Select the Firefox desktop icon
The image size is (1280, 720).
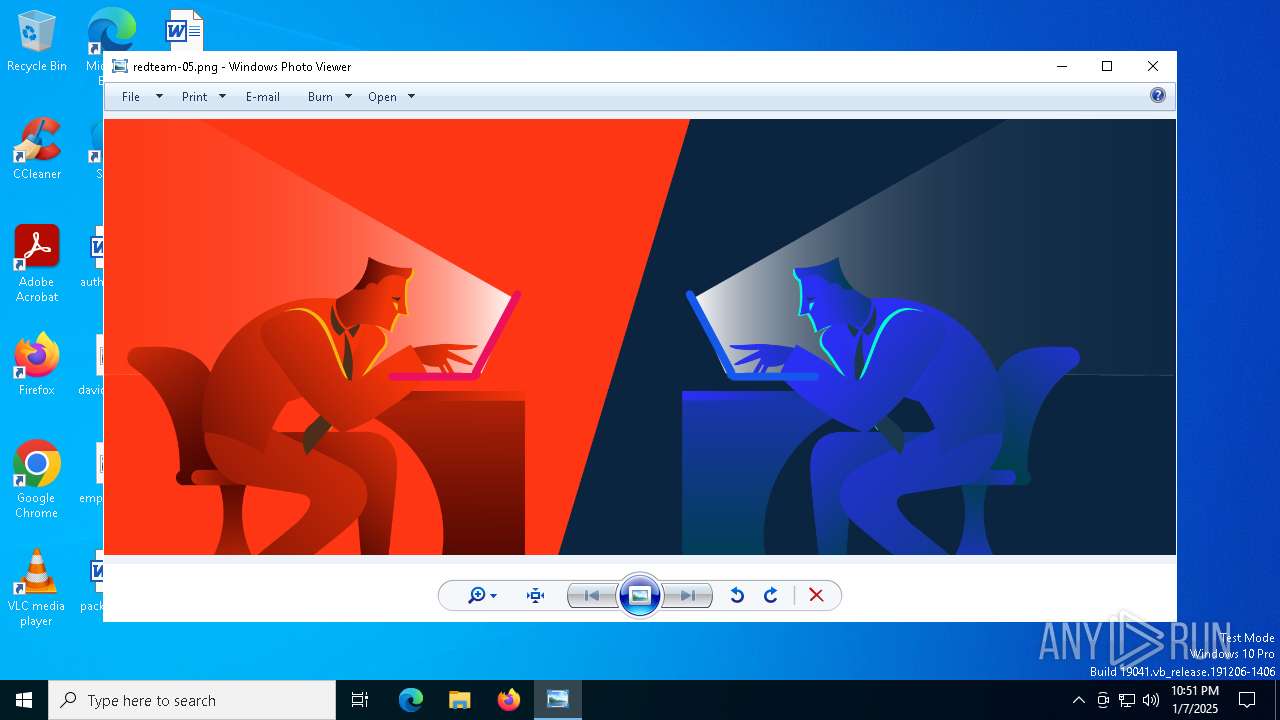(x=37, y=365)
